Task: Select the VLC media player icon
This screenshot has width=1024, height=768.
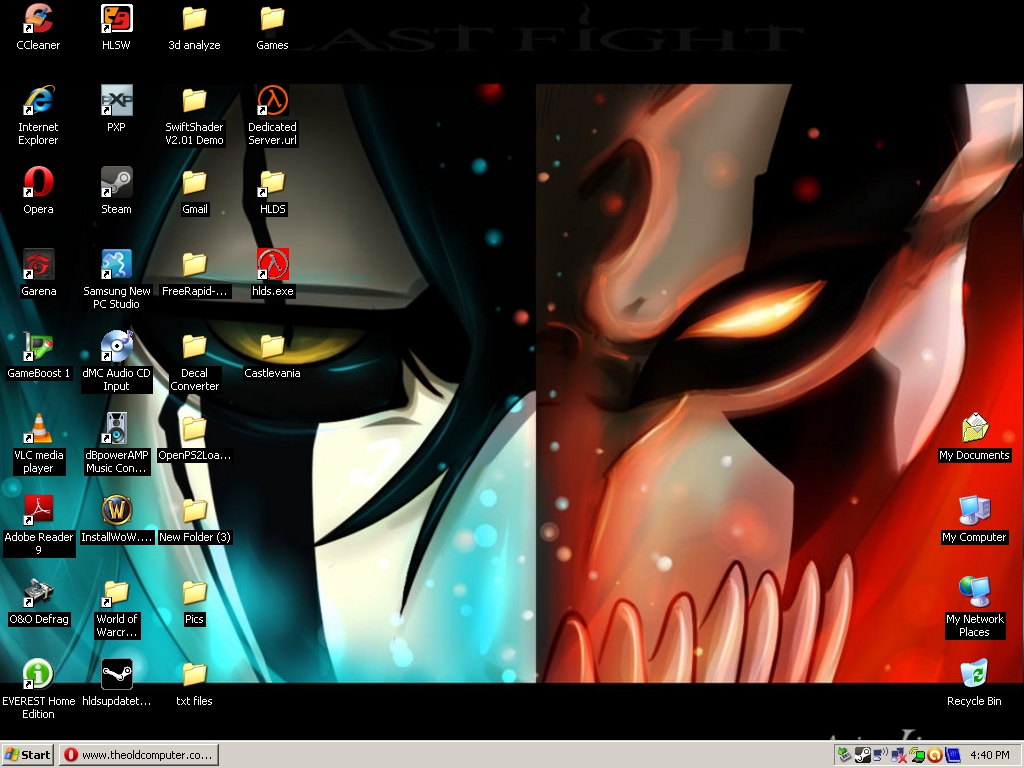Action: (38, 429)
